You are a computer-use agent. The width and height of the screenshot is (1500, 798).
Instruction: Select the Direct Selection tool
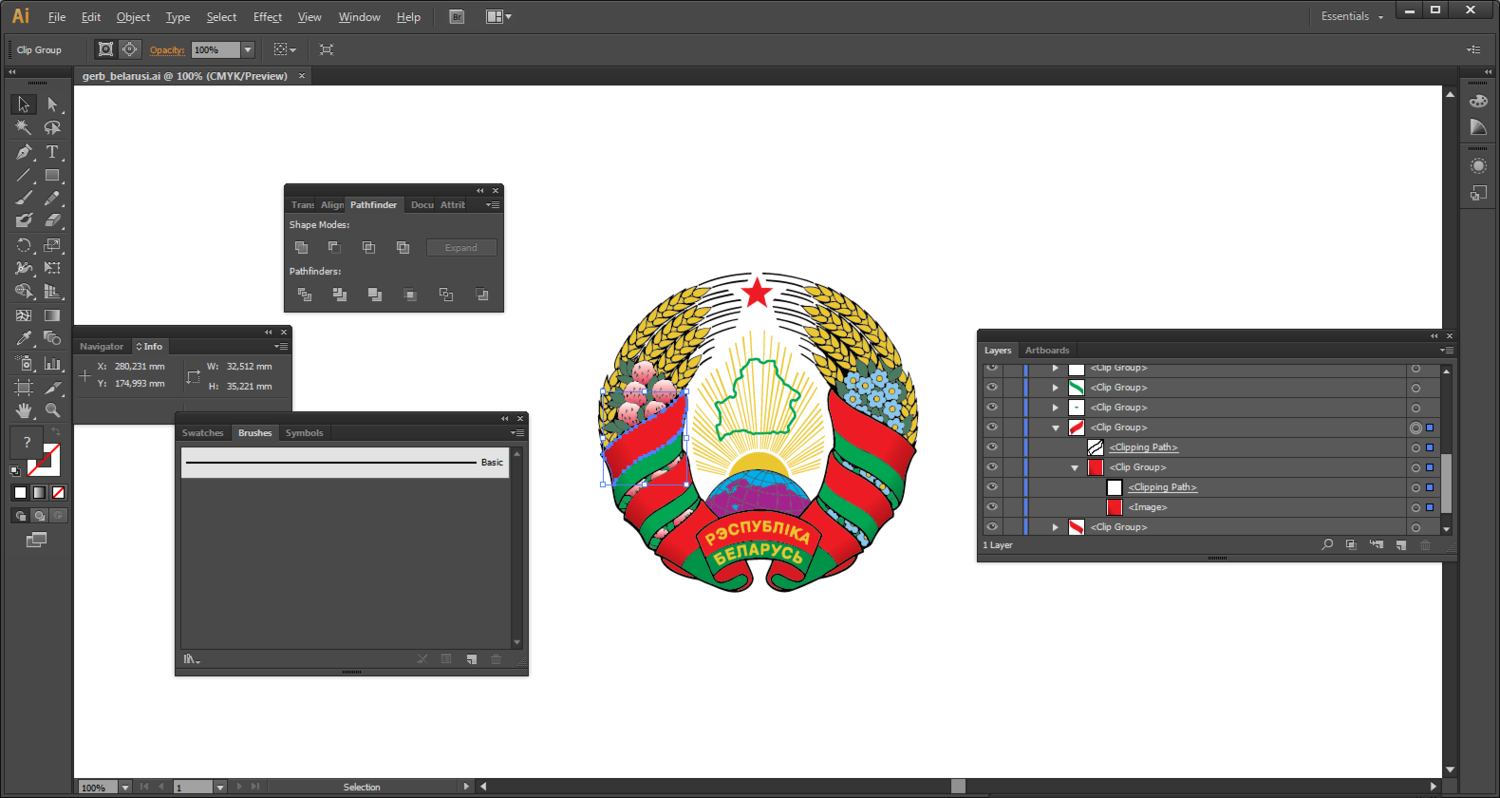click(x=52, y=104)
